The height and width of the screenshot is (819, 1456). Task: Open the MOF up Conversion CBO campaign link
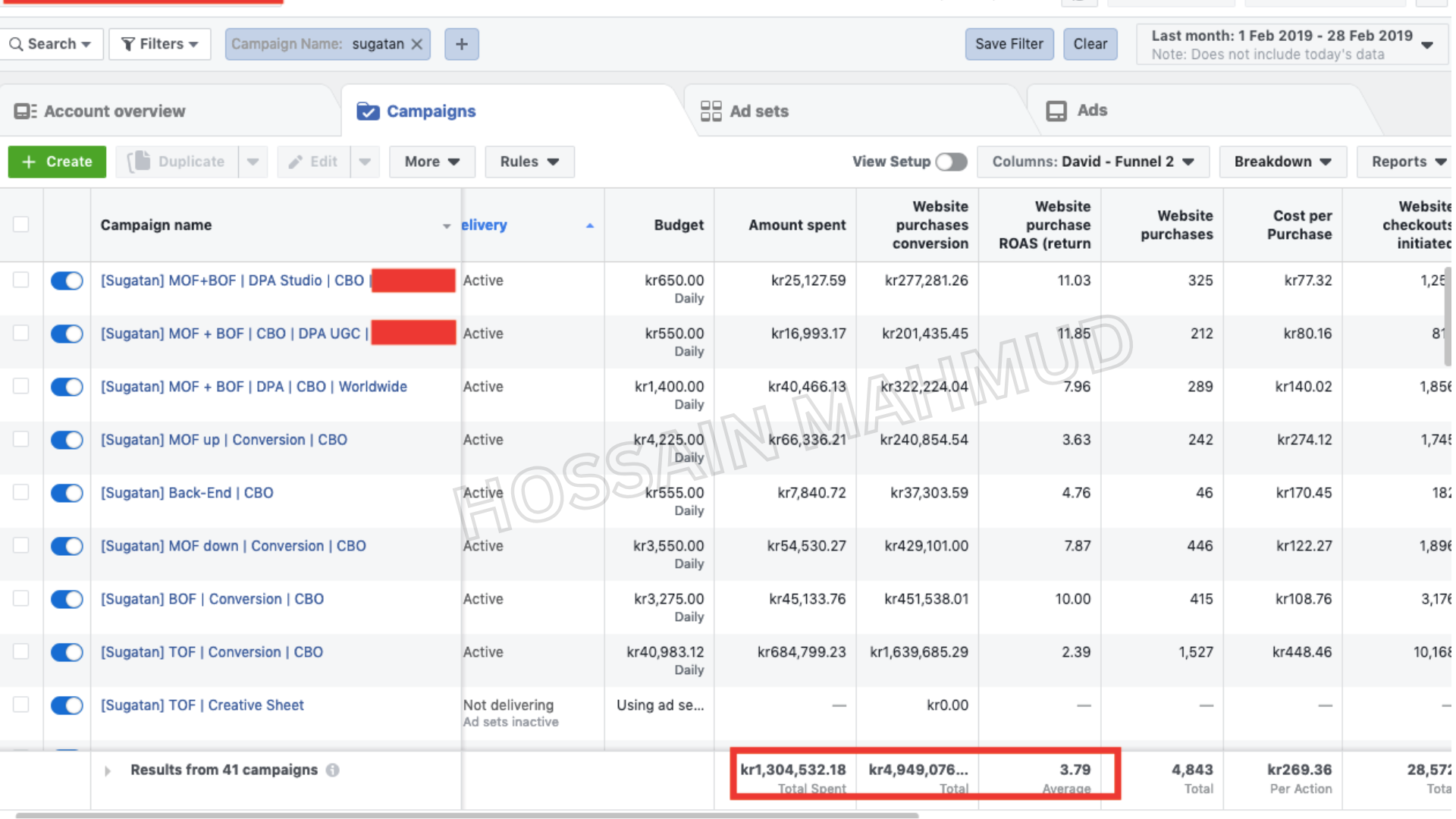(x=224, y=440)
